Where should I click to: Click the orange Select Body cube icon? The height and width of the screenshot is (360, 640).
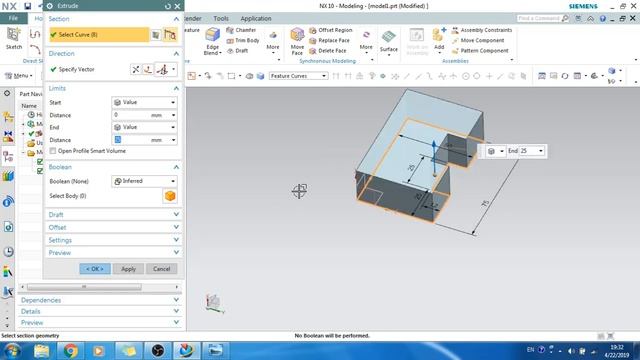(170, 196)
